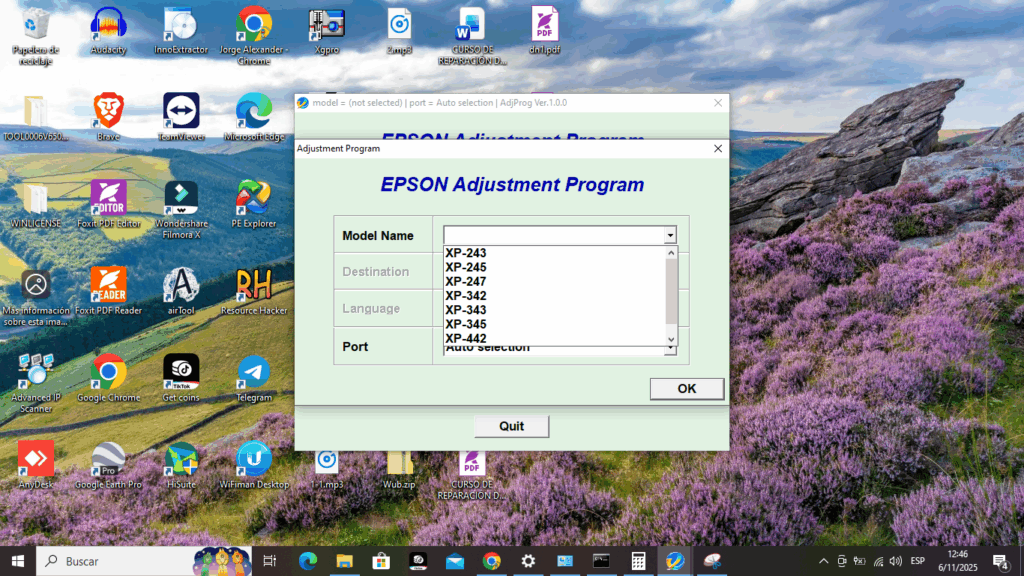The image size is (1024, 576).
Task: Select the TeamViewer desktop icon
Action: pos(181,112)
